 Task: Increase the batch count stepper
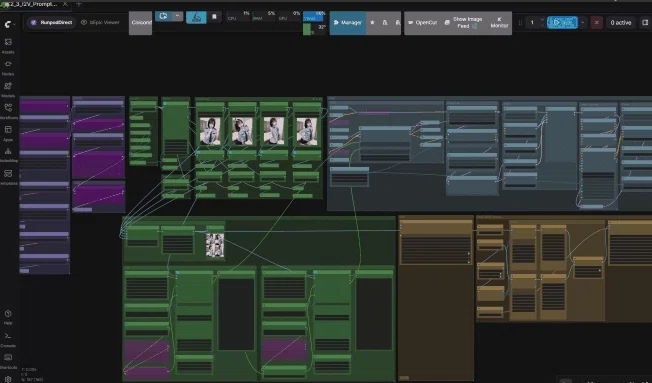542,20
